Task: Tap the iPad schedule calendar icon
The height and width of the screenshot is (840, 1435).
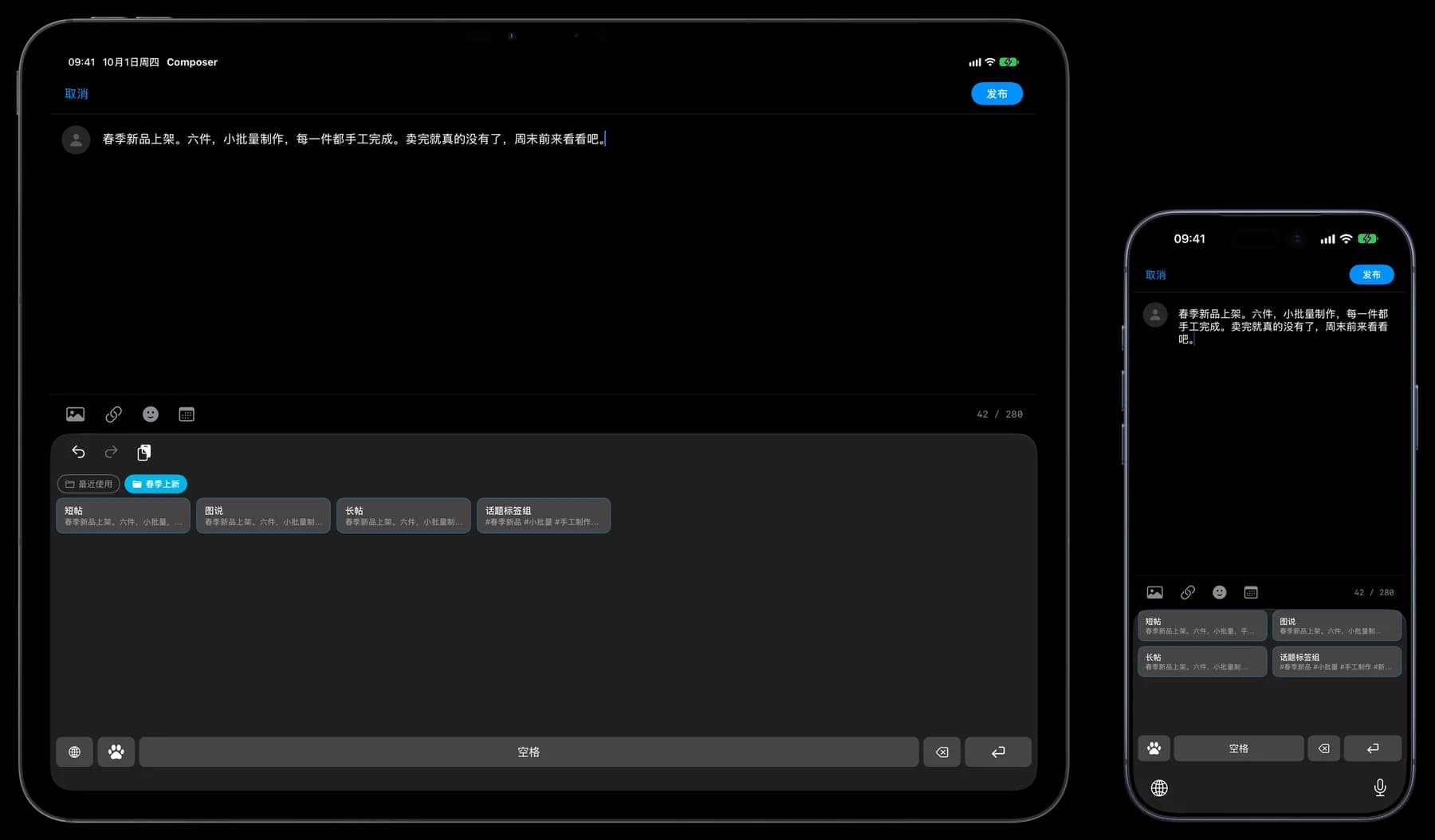Action: [x=187, y=414]
